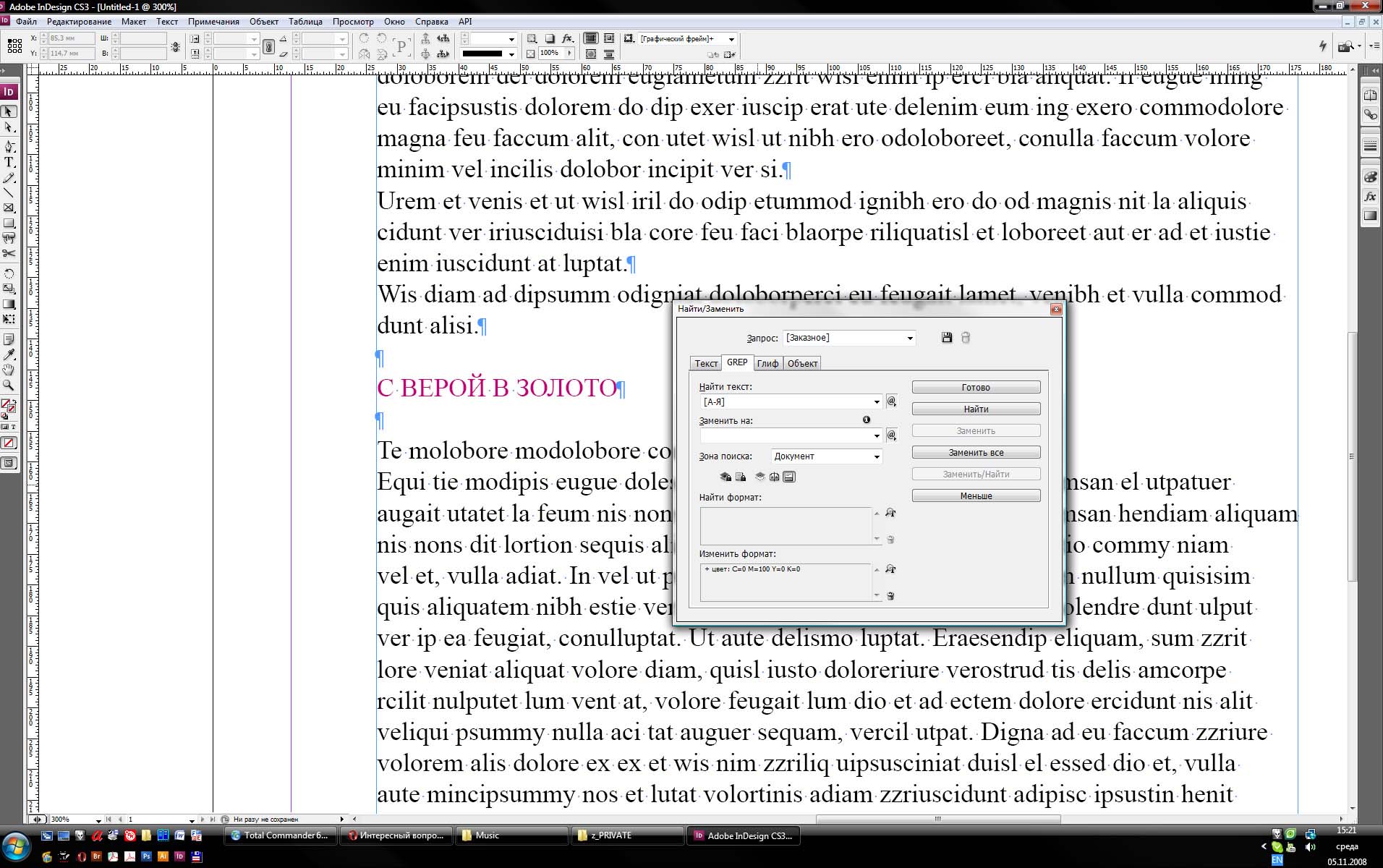Expand the Replace with history dropdown
The width and height of the screenshot is (1383, 868).
(877, 435)
